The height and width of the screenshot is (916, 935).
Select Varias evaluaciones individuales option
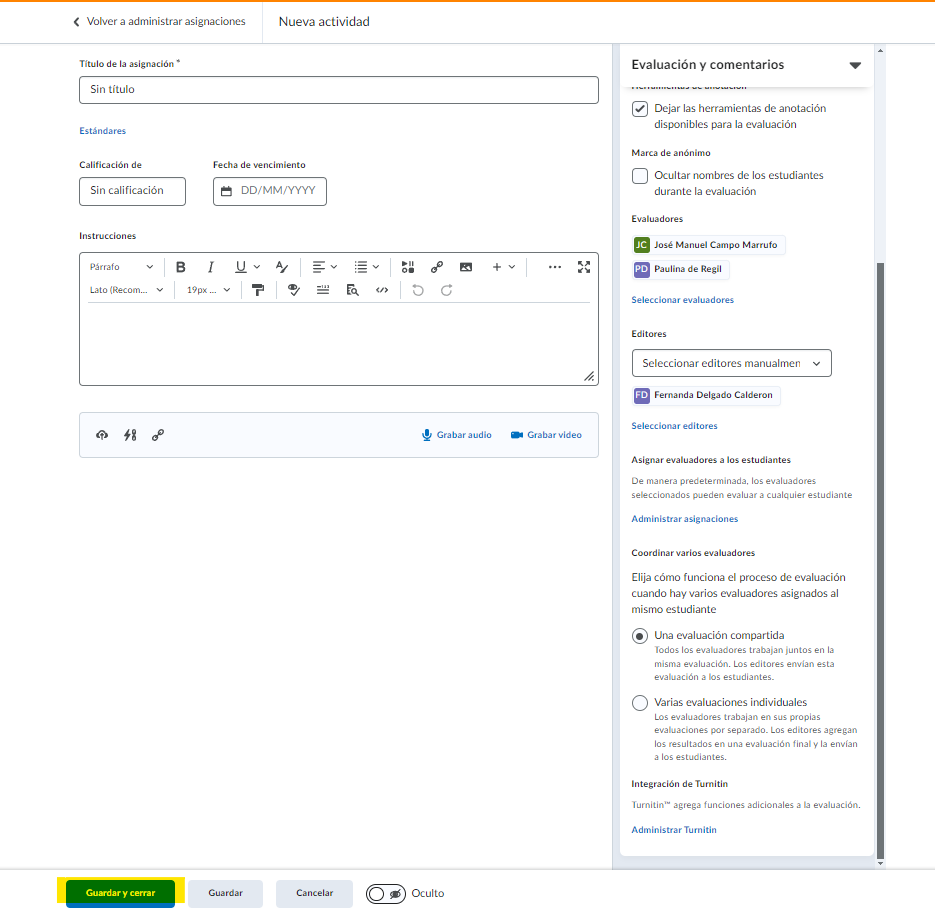pyautogui.click(x=640, y=703)
